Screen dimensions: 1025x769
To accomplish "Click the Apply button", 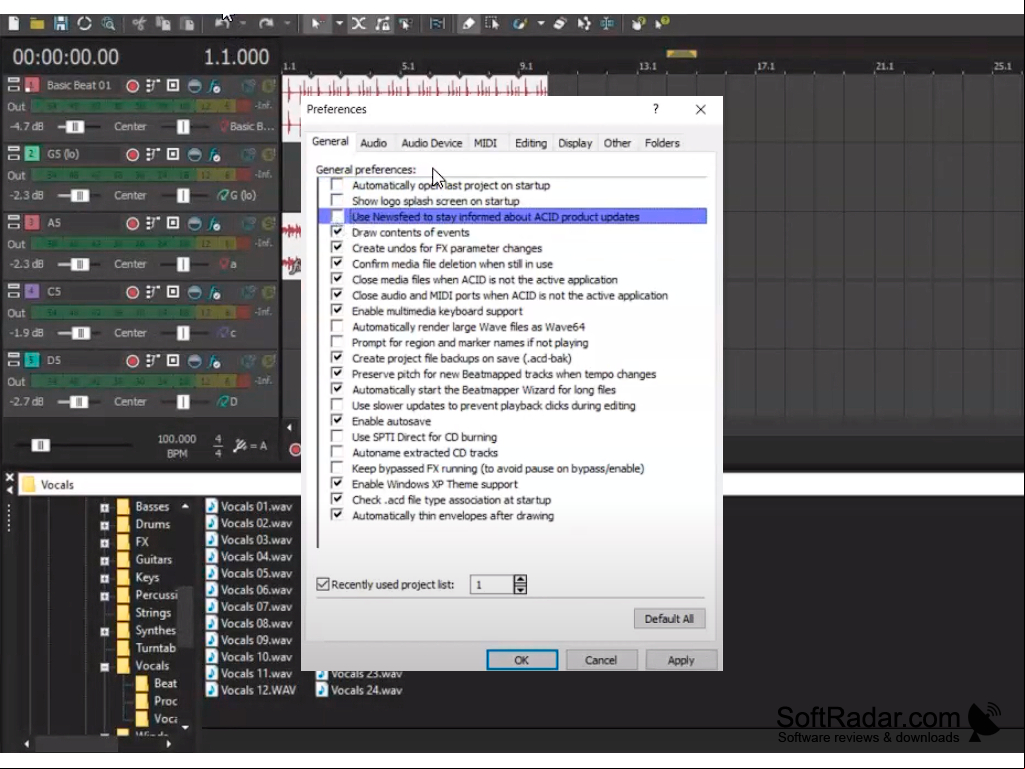I will (x=681, y=660).
